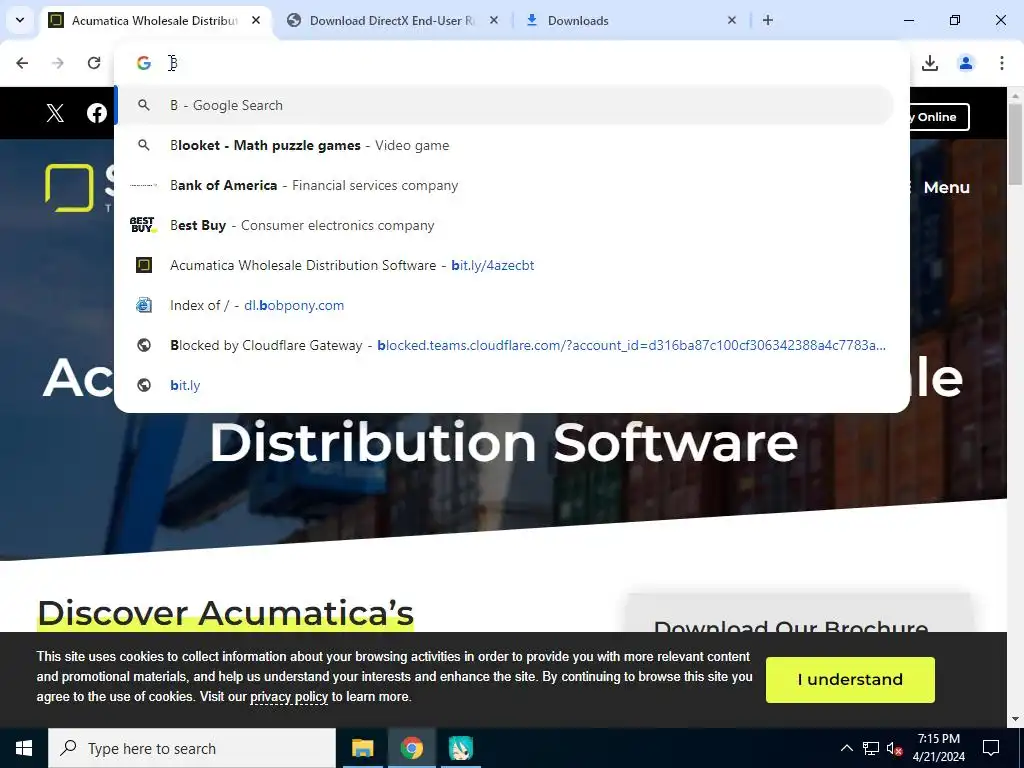Click the Discover Acumatica's heading
1024x768 pixels.
click(x=225, y=613)
